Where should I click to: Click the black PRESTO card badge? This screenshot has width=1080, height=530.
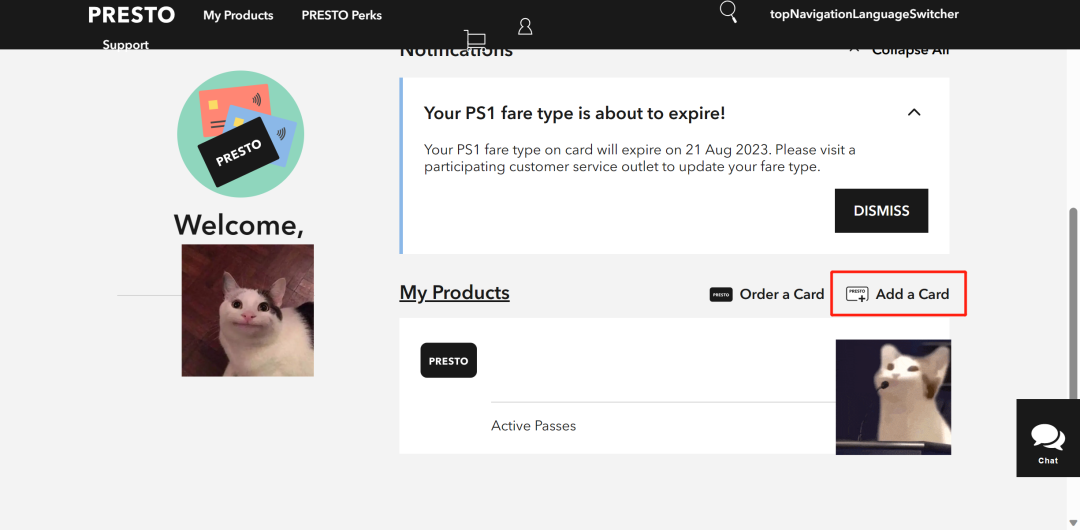pyautogui.click(x=448, y=361)
